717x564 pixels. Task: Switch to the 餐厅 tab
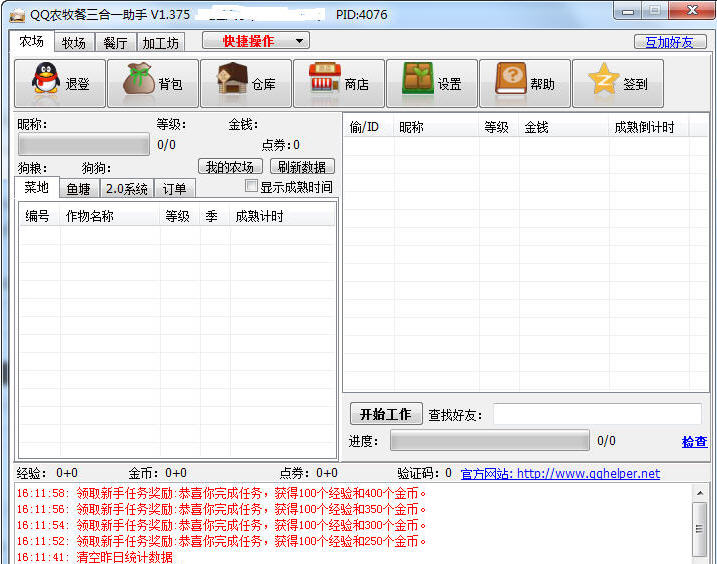click(116, 43)
